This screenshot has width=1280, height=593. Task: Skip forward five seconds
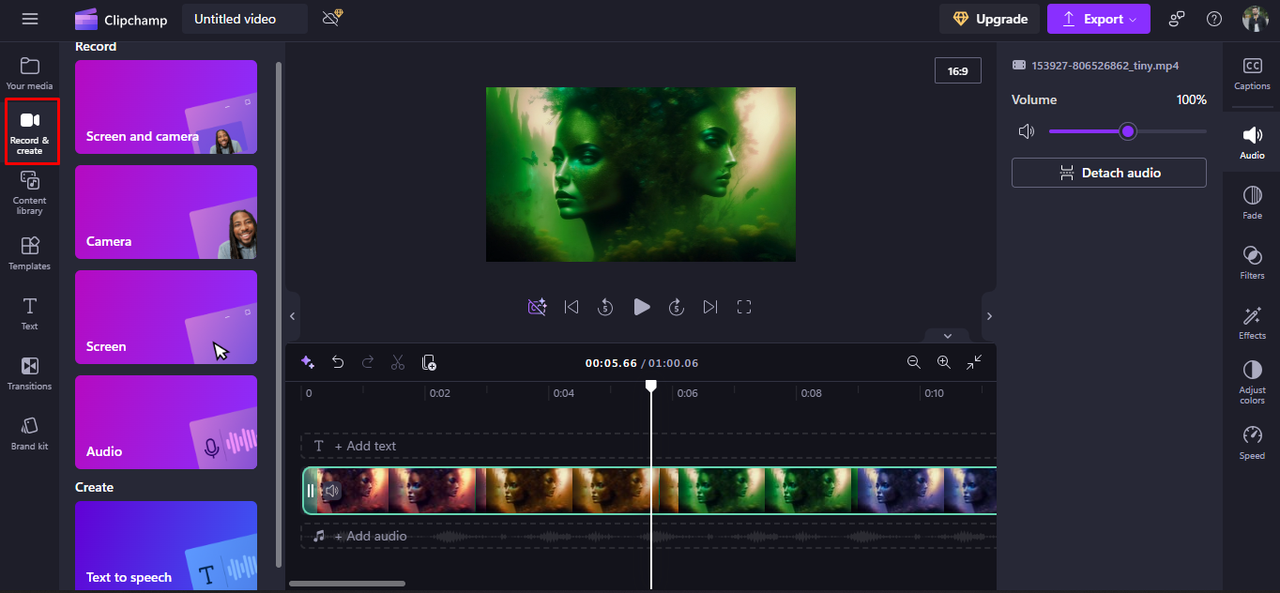pos(676,307)
